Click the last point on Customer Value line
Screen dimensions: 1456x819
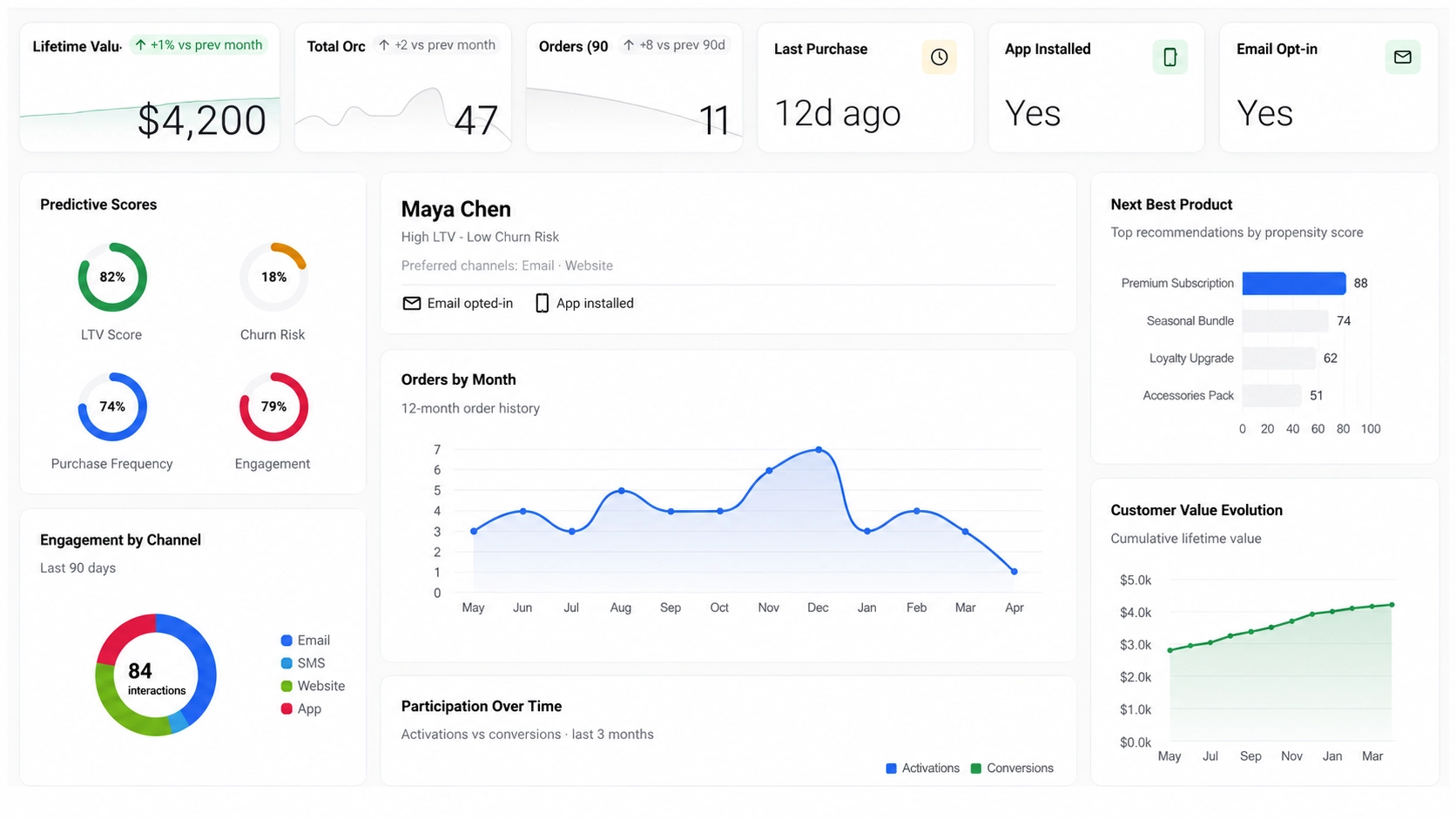click(1392, 605)
